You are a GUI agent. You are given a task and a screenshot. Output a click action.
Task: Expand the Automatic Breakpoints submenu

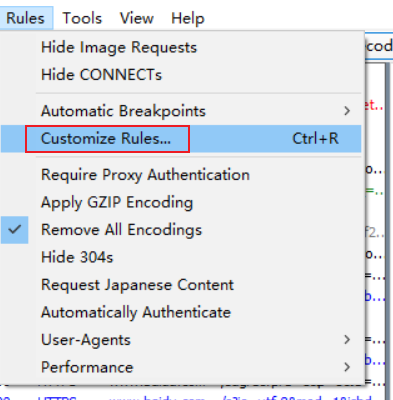click(181, 111)
